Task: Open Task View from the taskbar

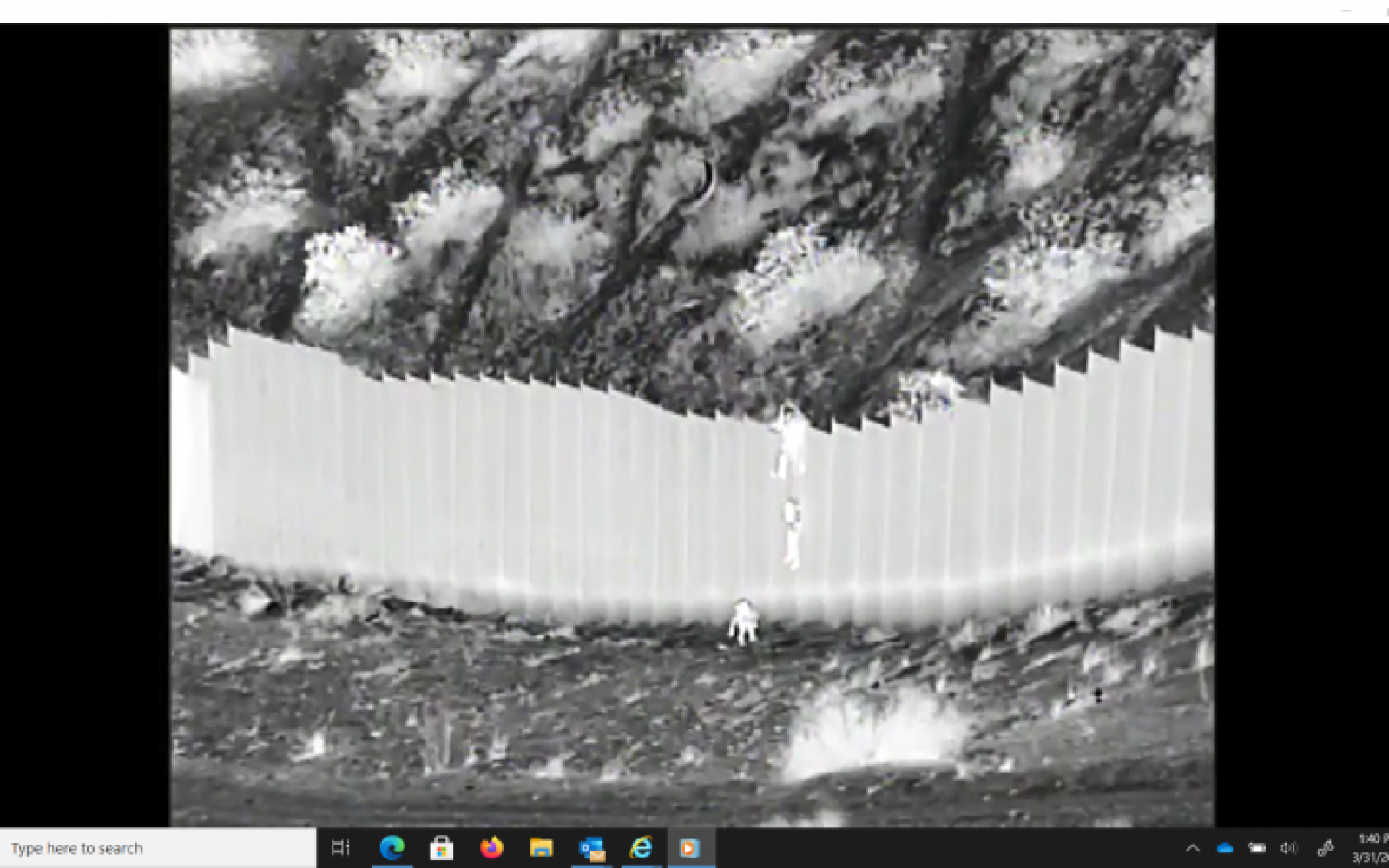Action: pos(340,848)
